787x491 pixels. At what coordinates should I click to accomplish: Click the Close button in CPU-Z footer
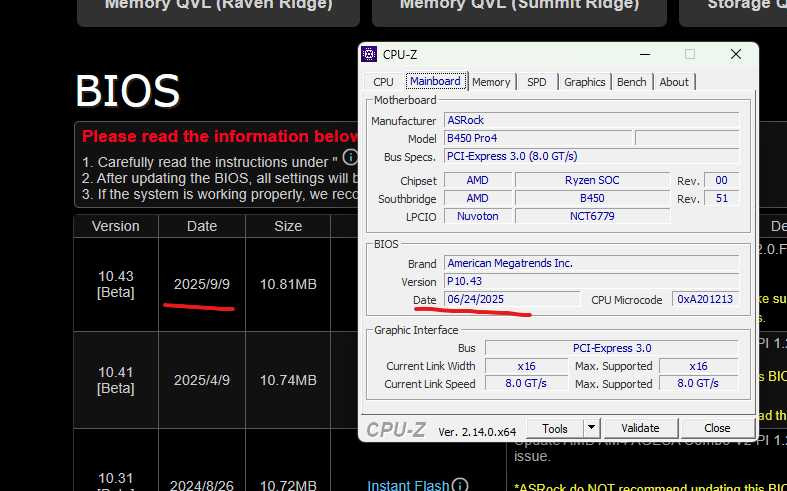[717, 428]
